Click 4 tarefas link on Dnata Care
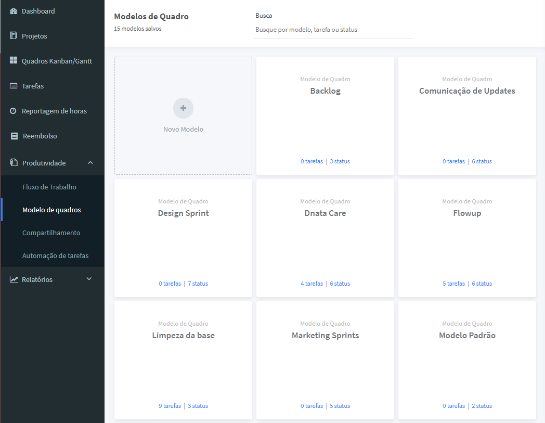Viewport: 545px width, 423px height. [312, 284]
